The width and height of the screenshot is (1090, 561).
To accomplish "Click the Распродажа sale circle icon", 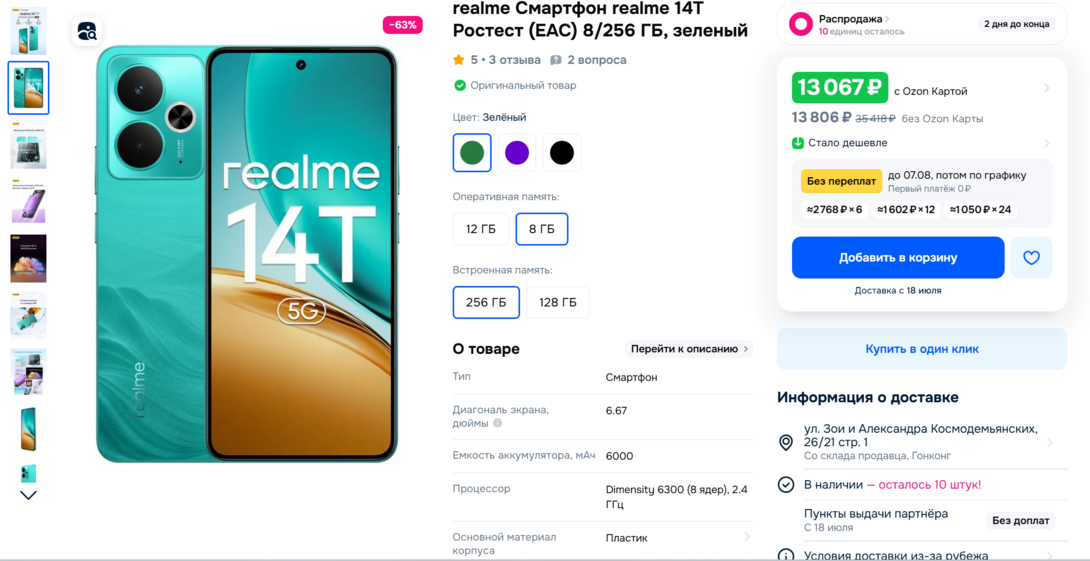I will point(801,24).
